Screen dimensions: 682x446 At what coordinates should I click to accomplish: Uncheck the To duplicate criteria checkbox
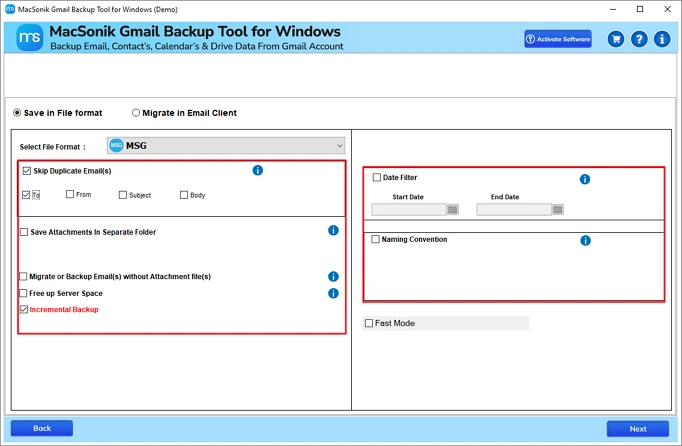[26, 195]
